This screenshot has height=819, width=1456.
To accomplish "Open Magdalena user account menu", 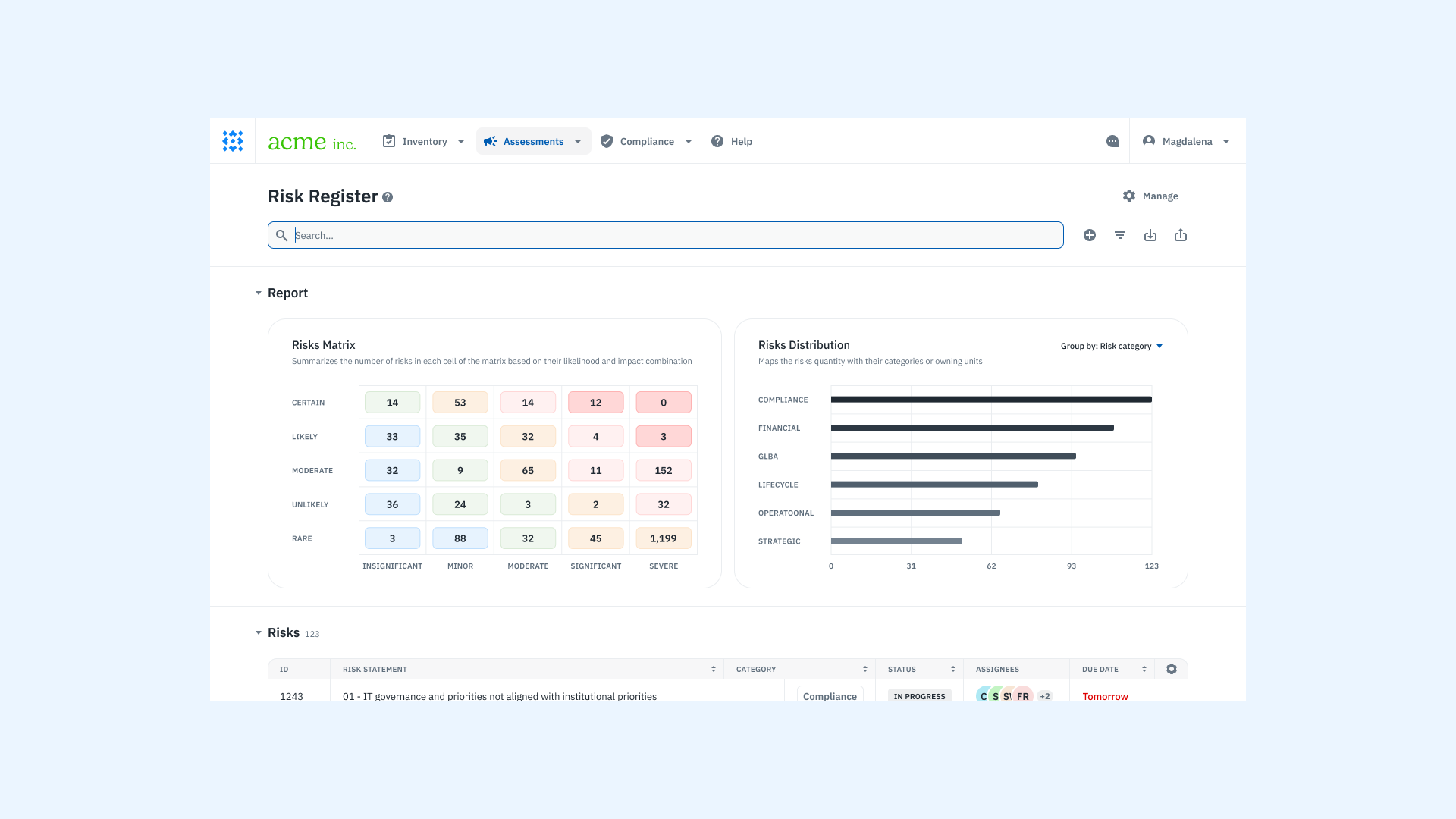I will (1187, 141).
